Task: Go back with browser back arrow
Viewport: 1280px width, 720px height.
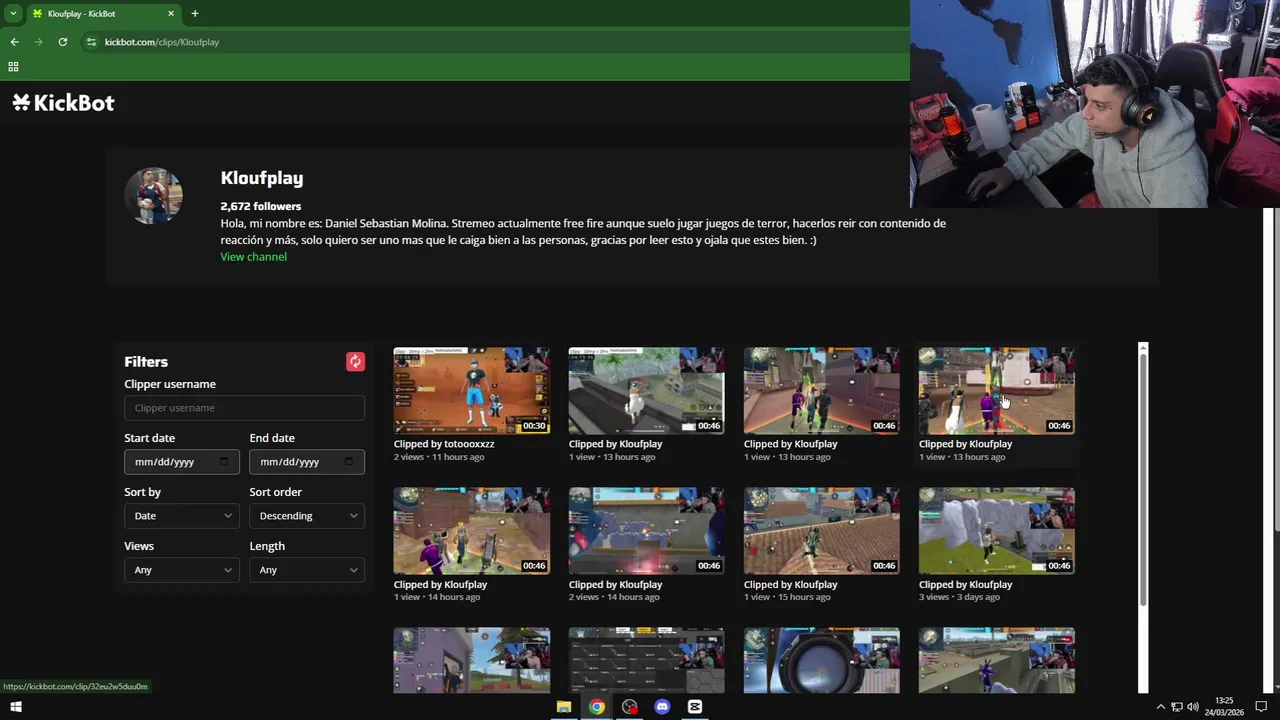Action: (x=14, y=42)
